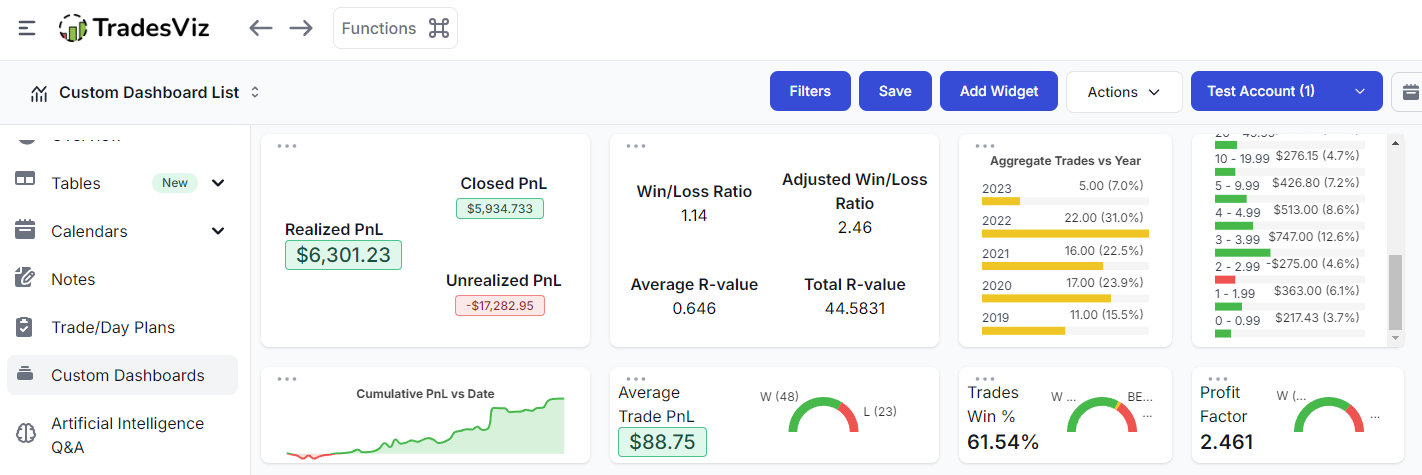1422x475 pixels.
Task: Open the Test Account (1) dropdown
Action: click(1286, 91)
